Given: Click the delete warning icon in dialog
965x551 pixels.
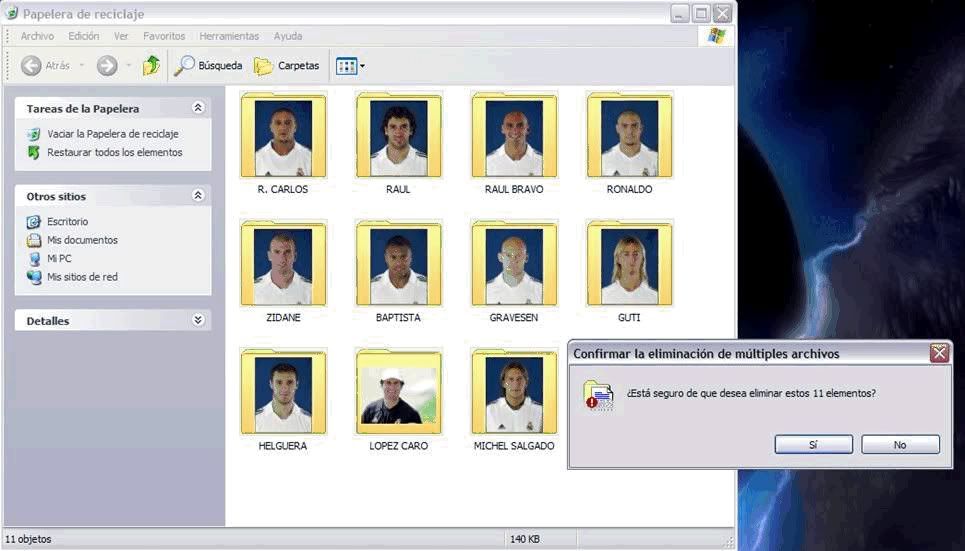Looking at the screenshot, I should [x=599, y=395].
